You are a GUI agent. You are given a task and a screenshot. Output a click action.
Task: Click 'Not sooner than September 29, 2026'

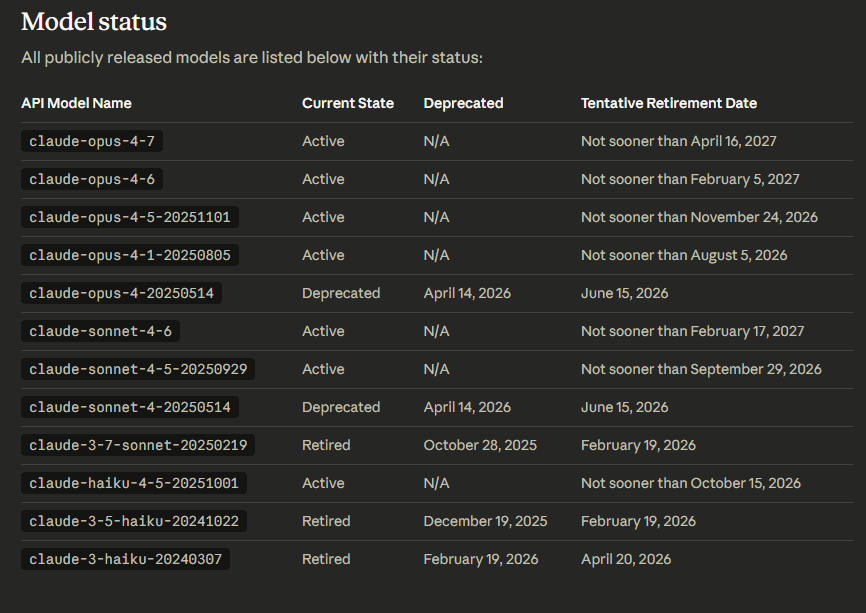pos(701,369)
